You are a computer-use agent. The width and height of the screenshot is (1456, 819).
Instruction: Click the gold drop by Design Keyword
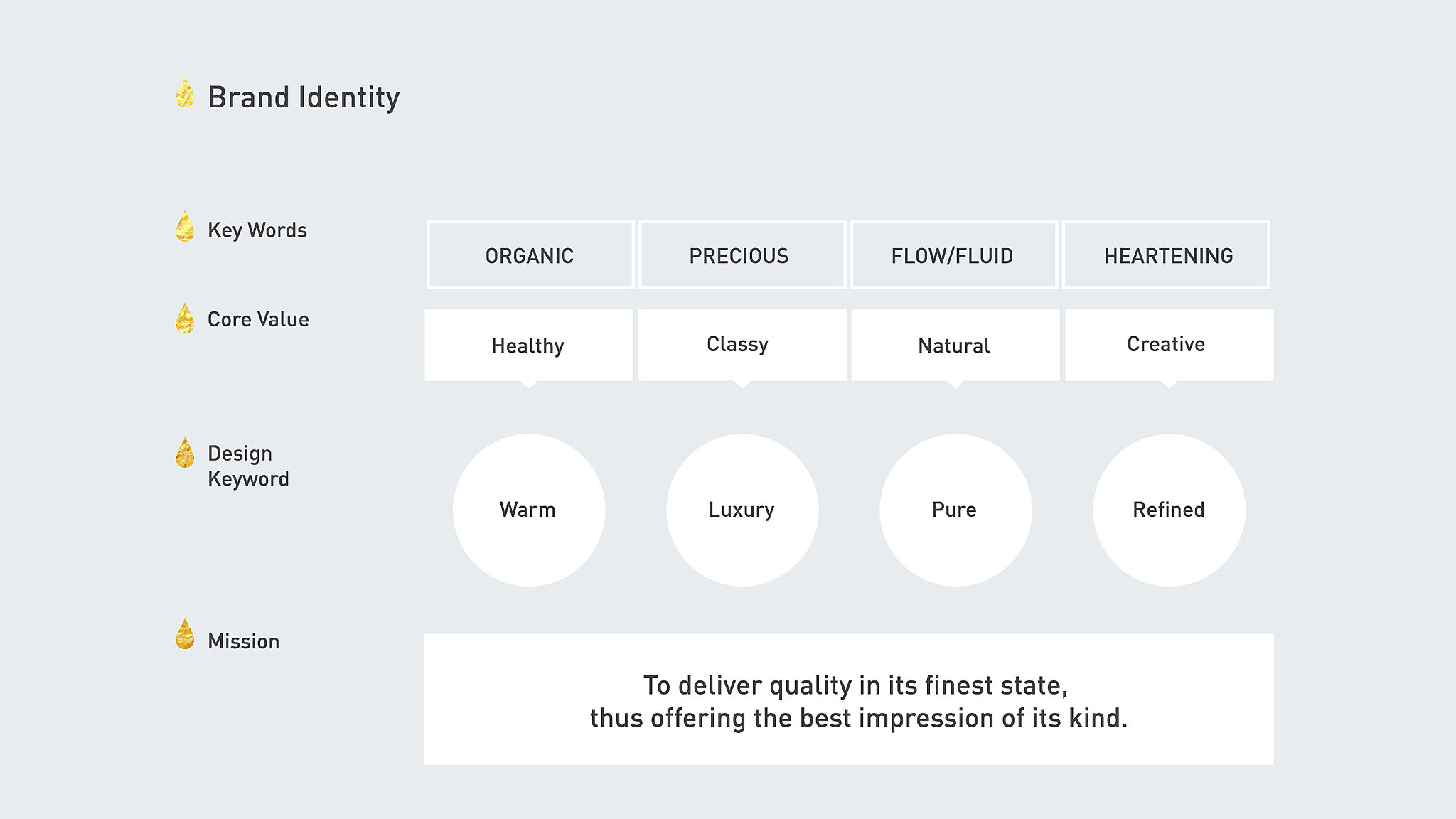185,452
